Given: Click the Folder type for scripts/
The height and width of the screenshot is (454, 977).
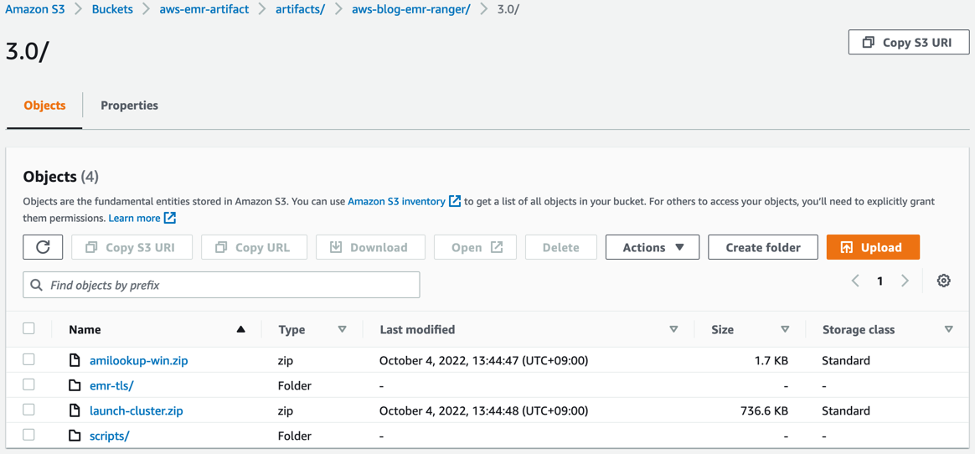Looking at the screenshot, I should point(295,436).
